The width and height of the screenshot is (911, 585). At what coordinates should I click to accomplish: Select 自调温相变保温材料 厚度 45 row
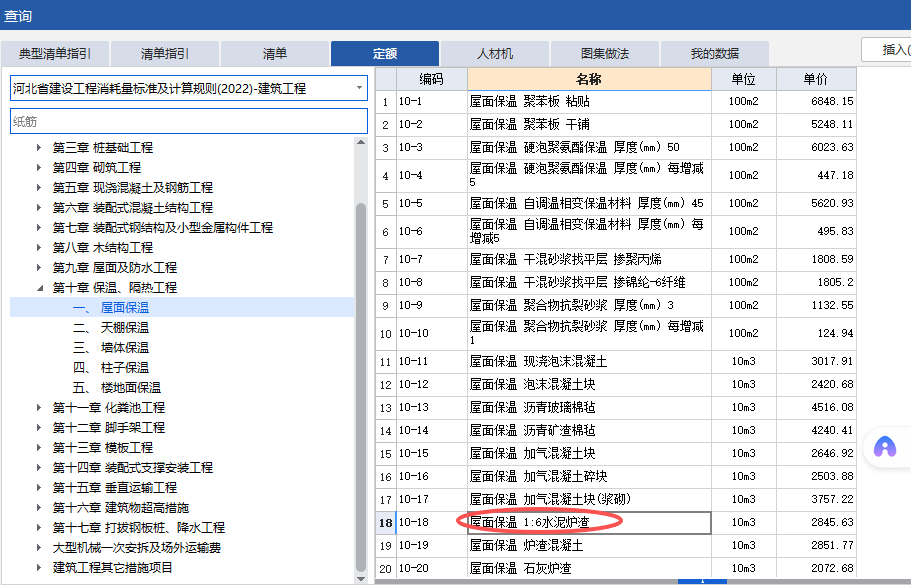[x=616, y=203]
